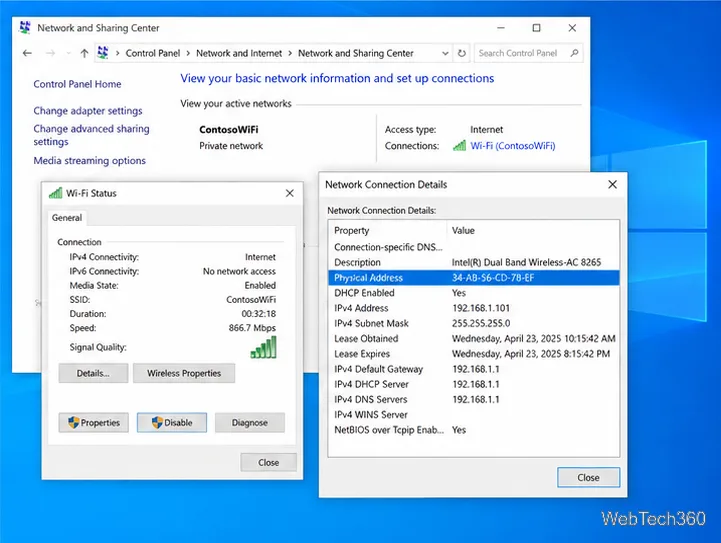721x543 pixels.
Task: Click the ContosoWiFi network name
Action: click(229, 130)
